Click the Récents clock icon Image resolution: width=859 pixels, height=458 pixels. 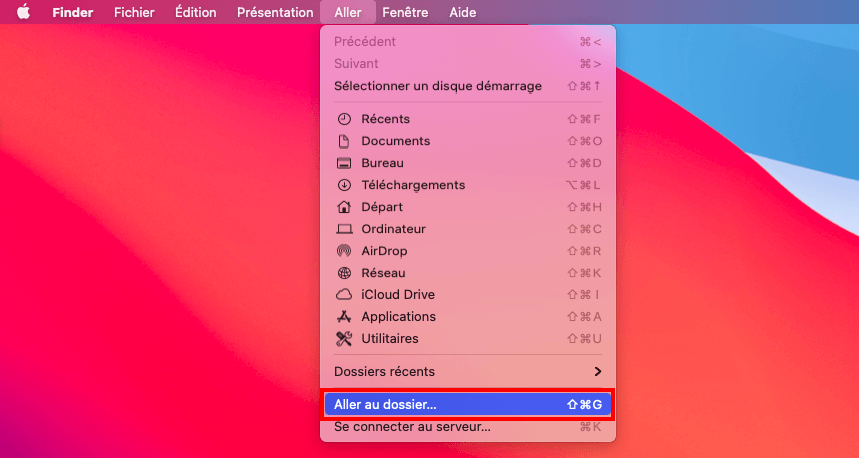tap(344, 119)
